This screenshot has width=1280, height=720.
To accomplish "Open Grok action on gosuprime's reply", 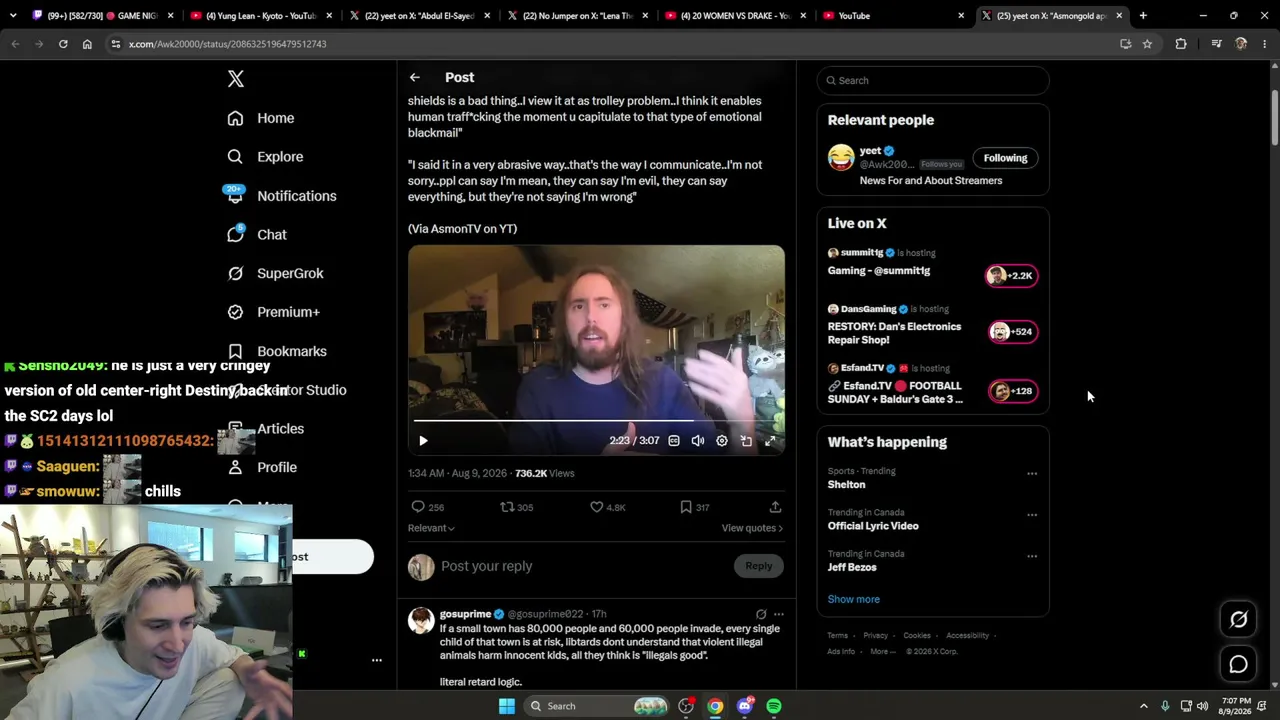I will [x=761, y=614].
